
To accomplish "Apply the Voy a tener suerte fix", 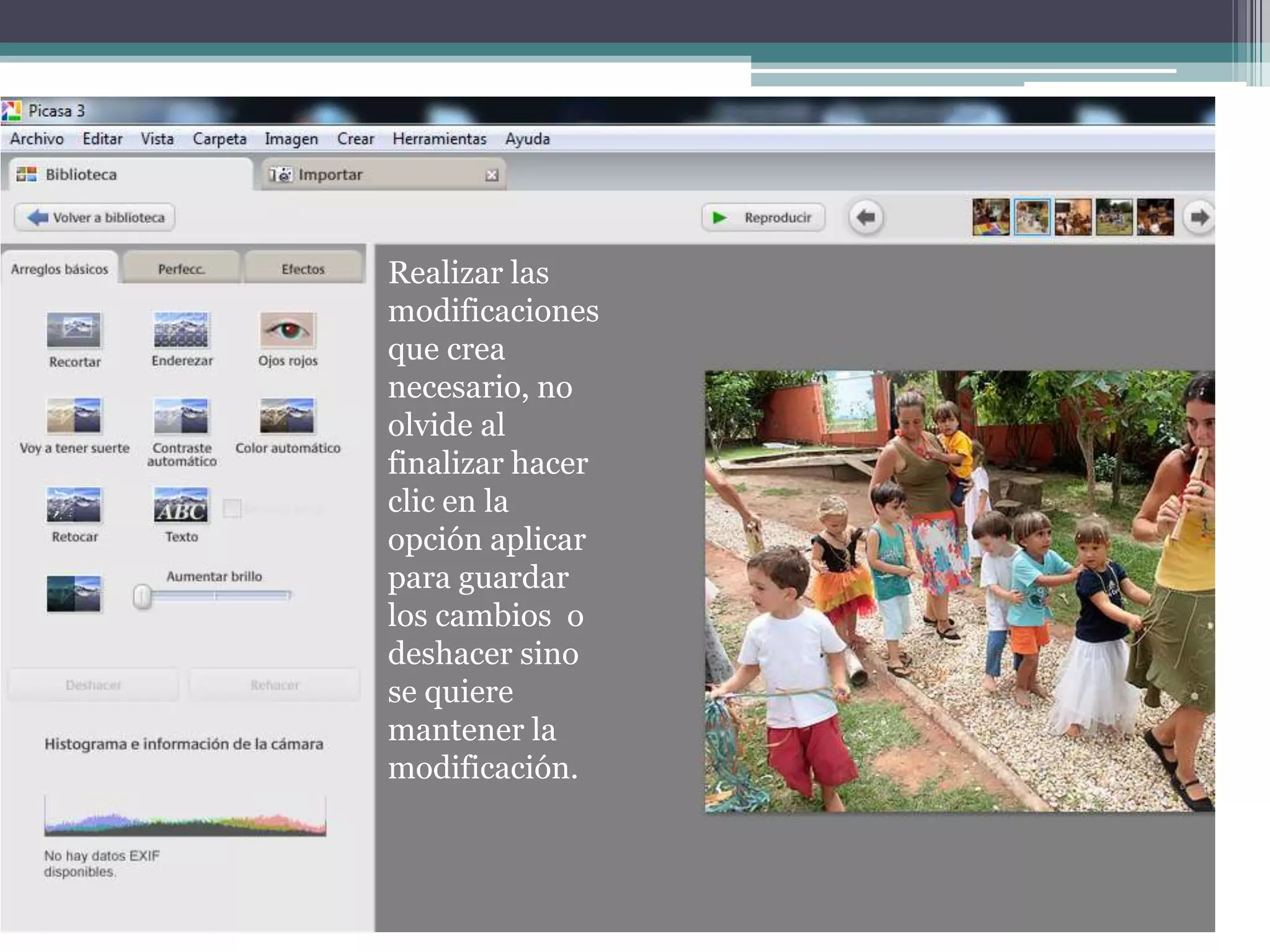I will point(74,415).
